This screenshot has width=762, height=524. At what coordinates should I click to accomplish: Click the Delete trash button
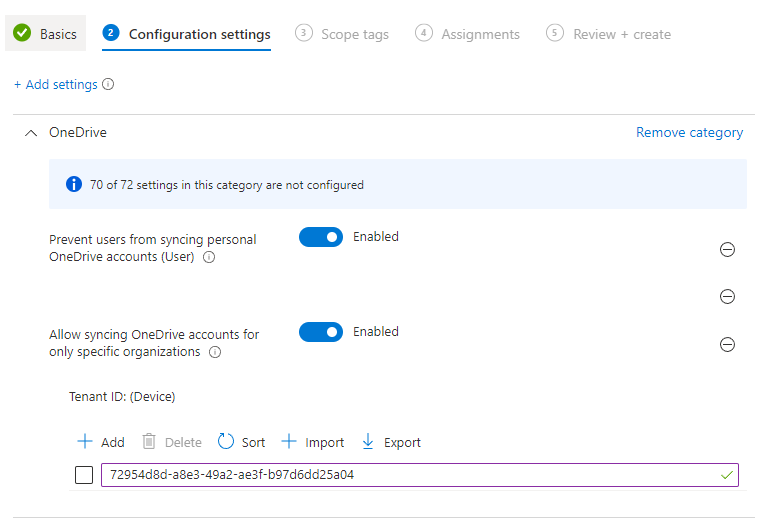[172, 442]
